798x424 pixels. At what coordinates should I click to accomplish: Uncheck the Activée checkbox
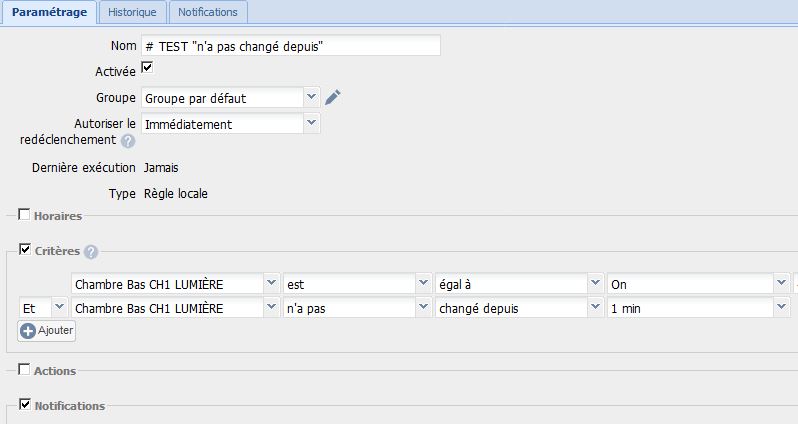pos(147,68)
